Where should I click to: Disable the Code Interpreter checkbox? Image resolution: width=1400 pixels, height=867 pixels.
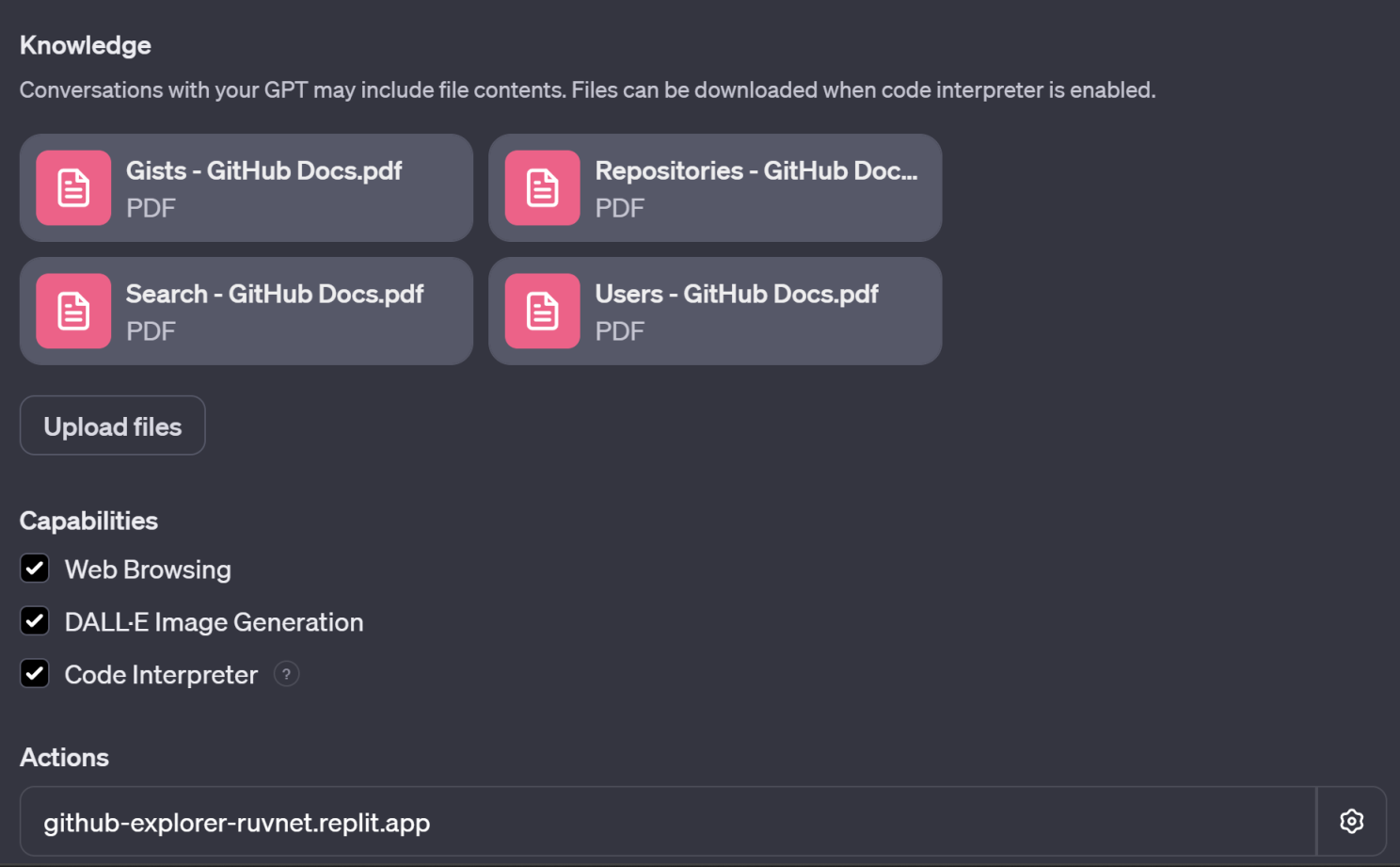(x=35, y=674)
